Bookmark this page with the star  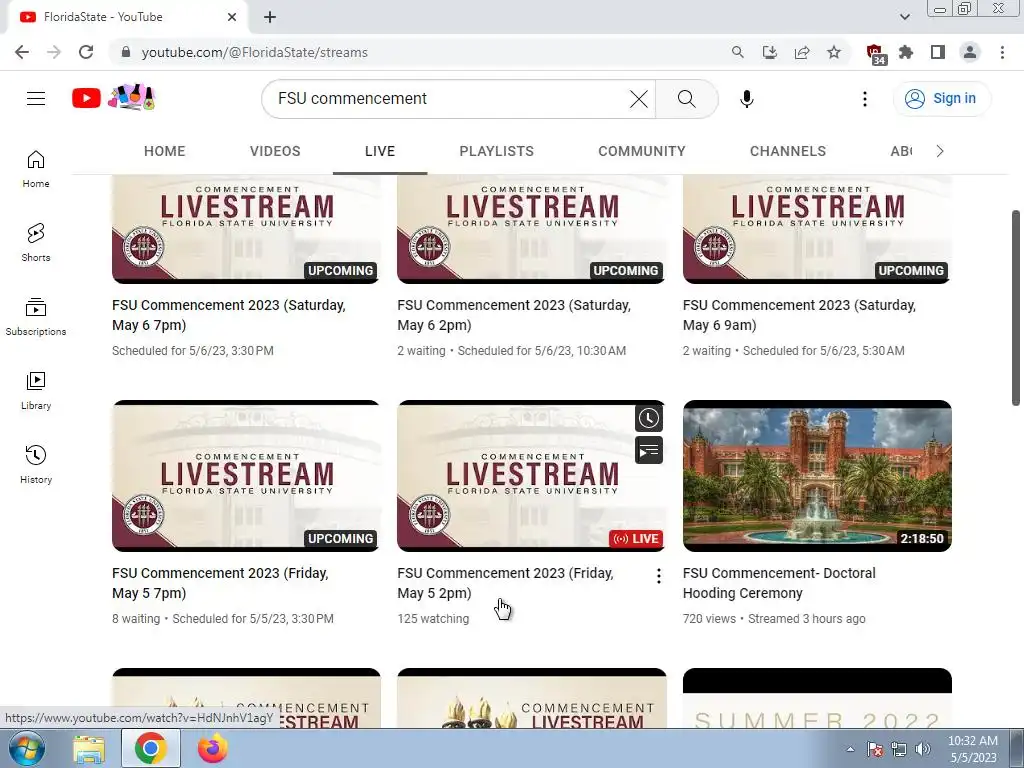coord(834,52)
